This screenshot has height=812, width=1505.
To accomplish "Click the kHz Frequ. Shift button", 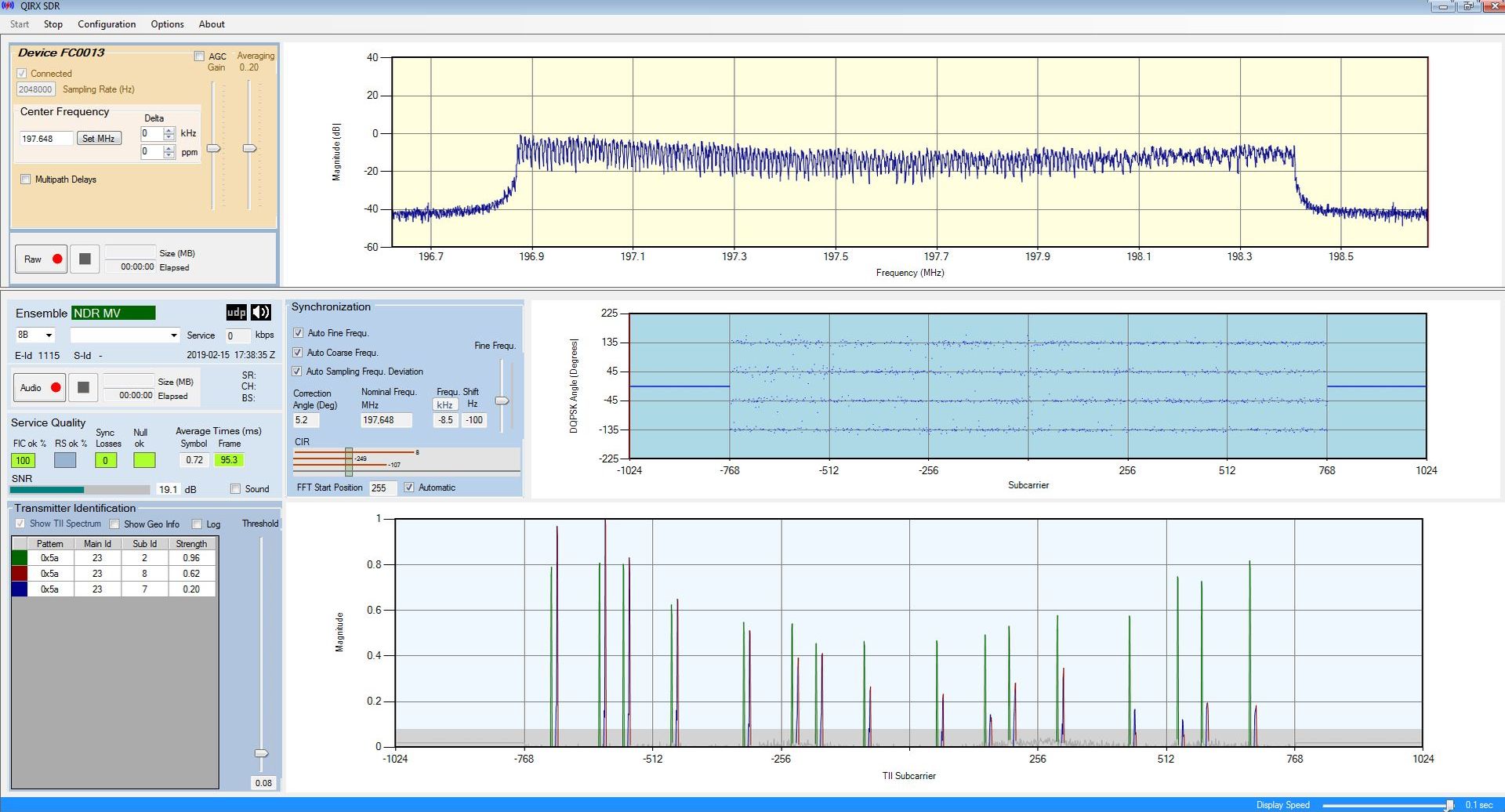I will tap(444, 404).
